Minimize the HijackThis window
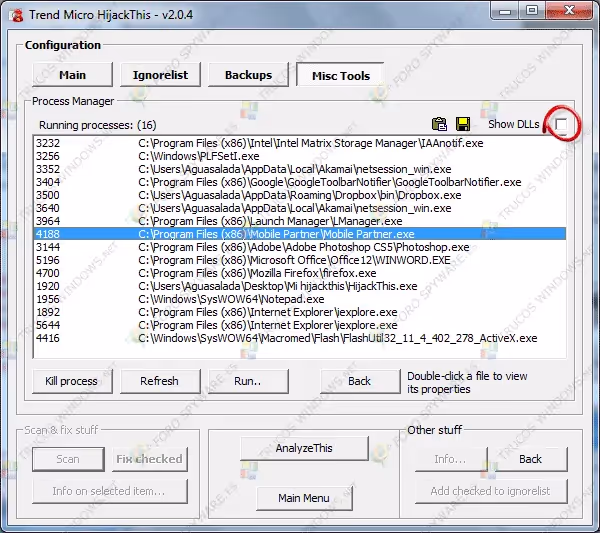Viewport: 600px width, 533px height. click(x=505, y=11)
